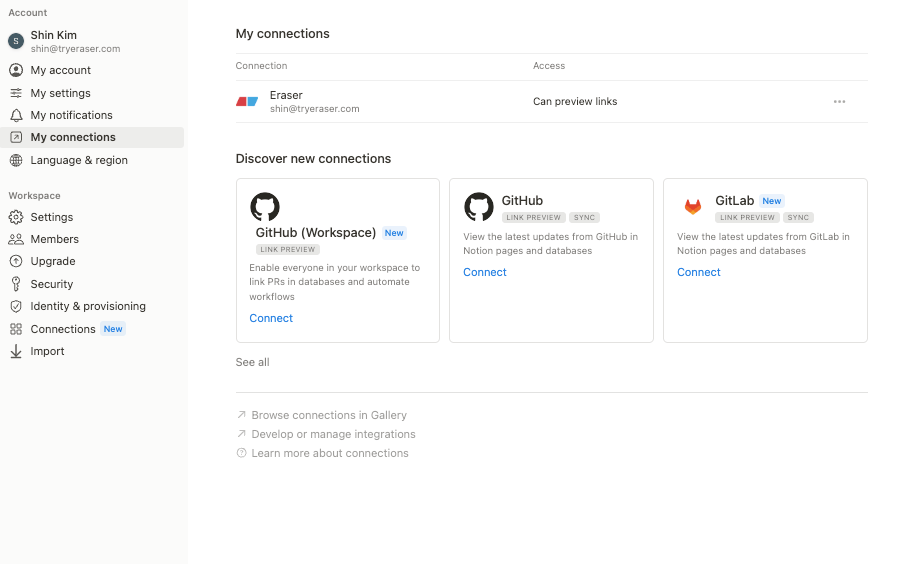Screen dimensions: 912x564
Task: Click the Members people icon
Action: coord(16,239)
